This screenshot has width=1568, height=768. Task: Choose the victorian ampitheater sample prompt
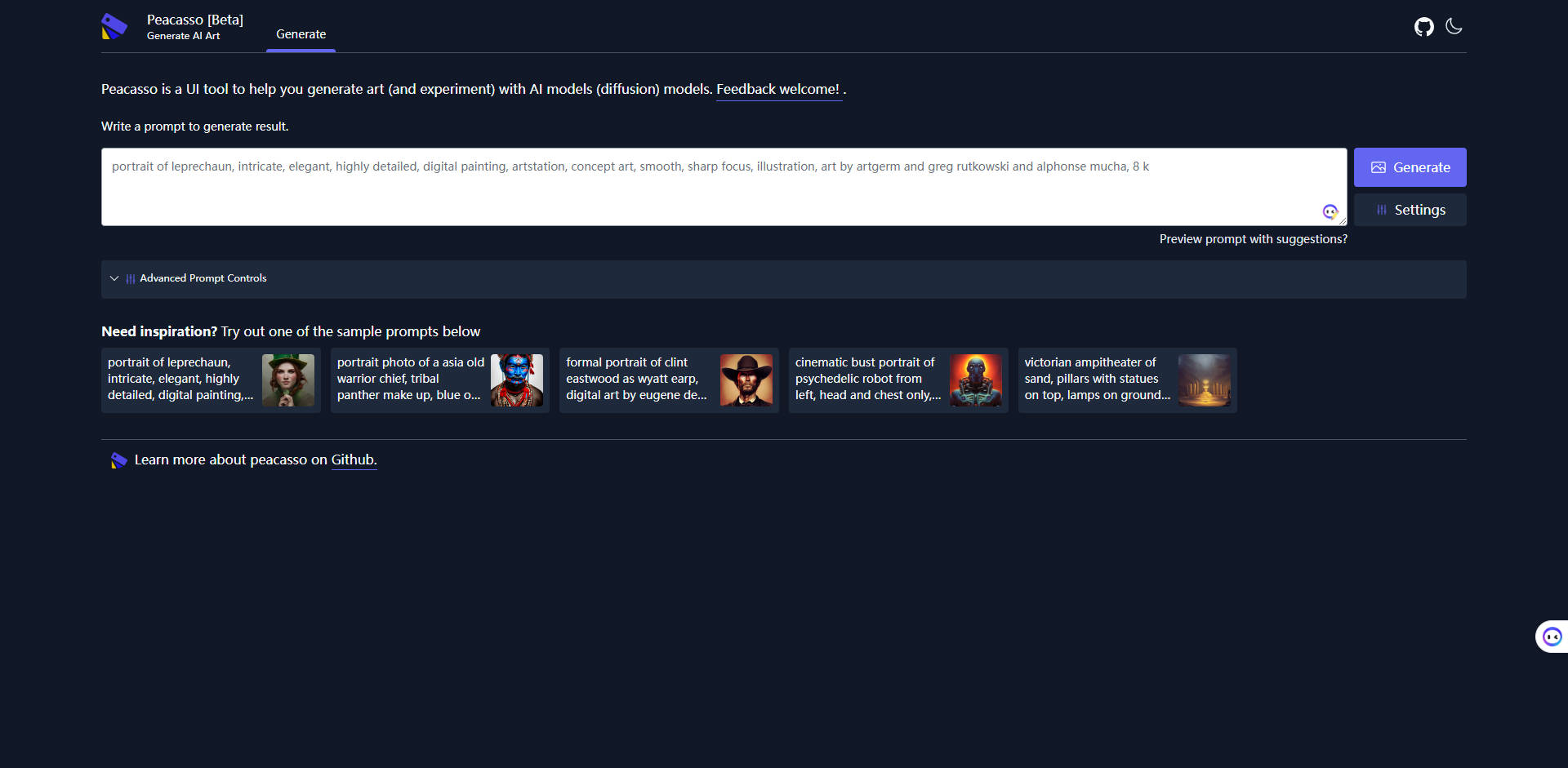coord(1127,380)
